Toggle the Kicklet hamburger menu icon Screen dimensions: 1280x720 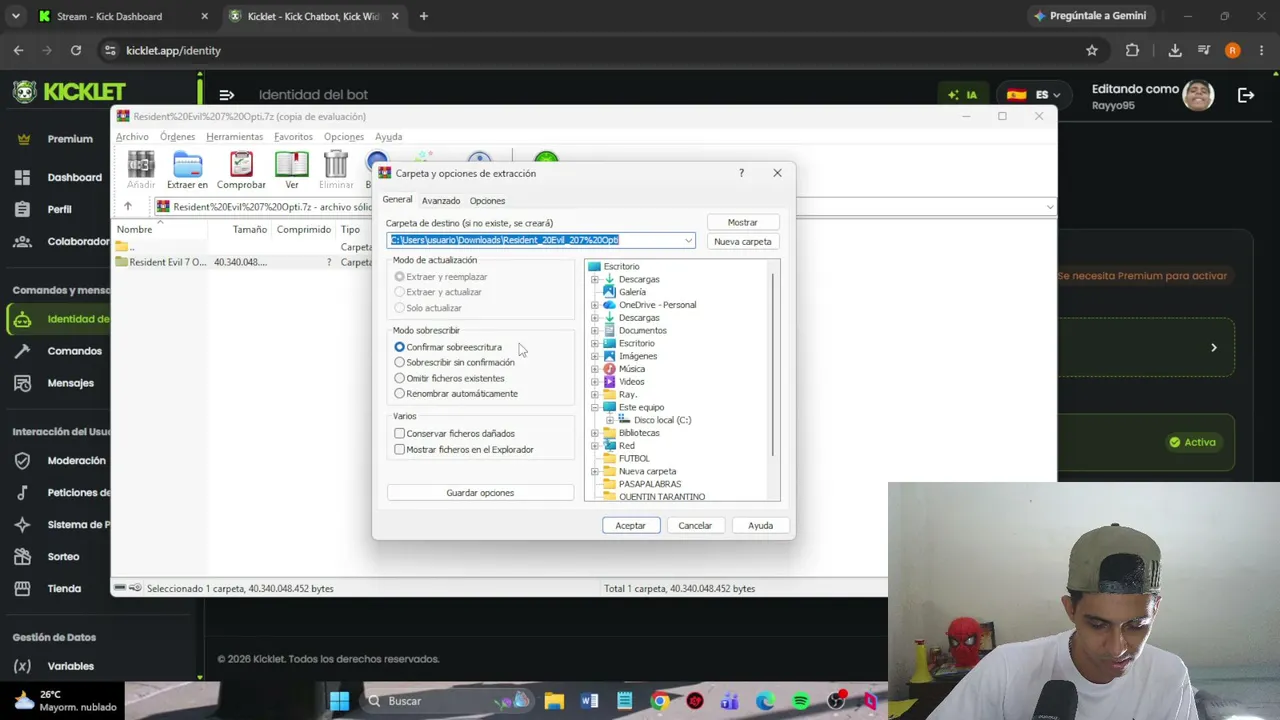pos(227,95)
